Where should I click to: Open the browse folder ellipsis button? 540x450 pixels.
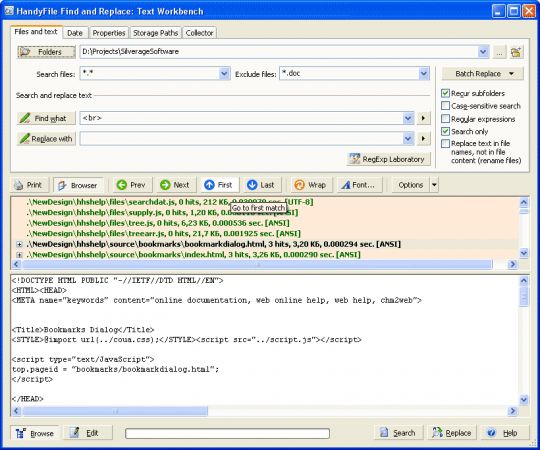coord(499,52)
